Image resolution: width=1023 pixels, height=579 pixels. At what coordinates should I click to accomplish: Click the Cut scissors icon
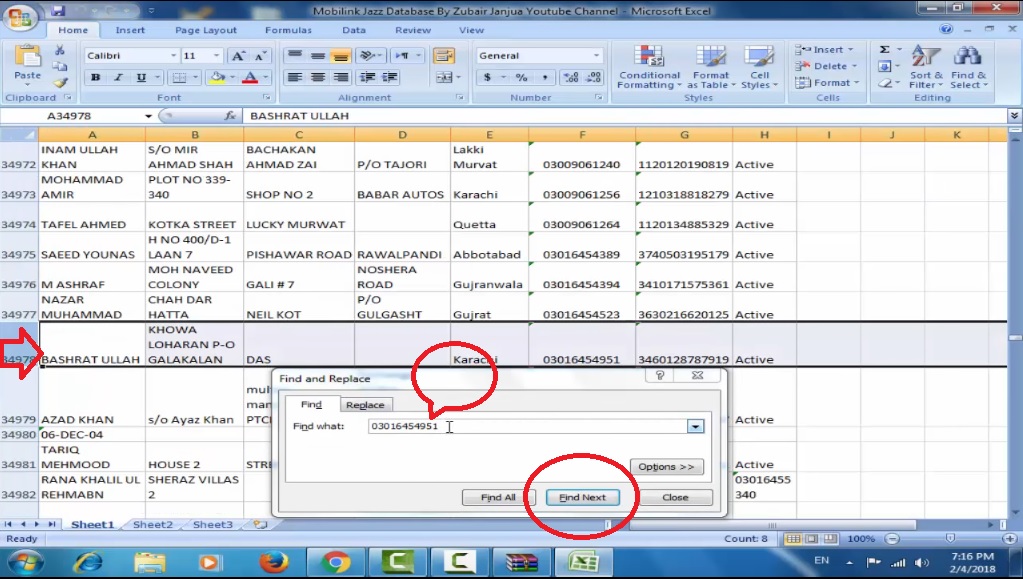point(59,50)
